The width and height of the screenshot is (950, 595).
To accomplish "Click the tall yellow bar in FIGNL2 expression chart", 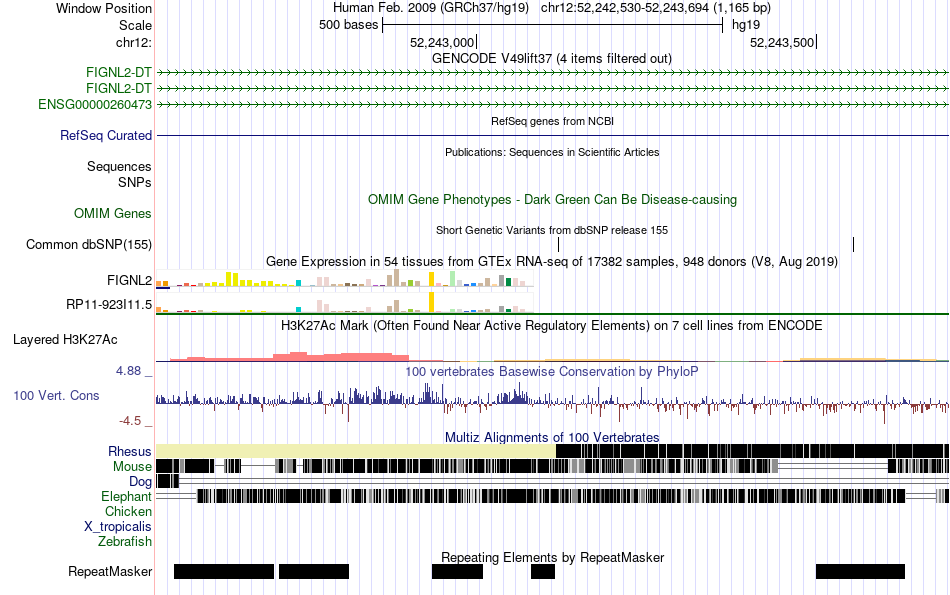I will click(431, 279).
